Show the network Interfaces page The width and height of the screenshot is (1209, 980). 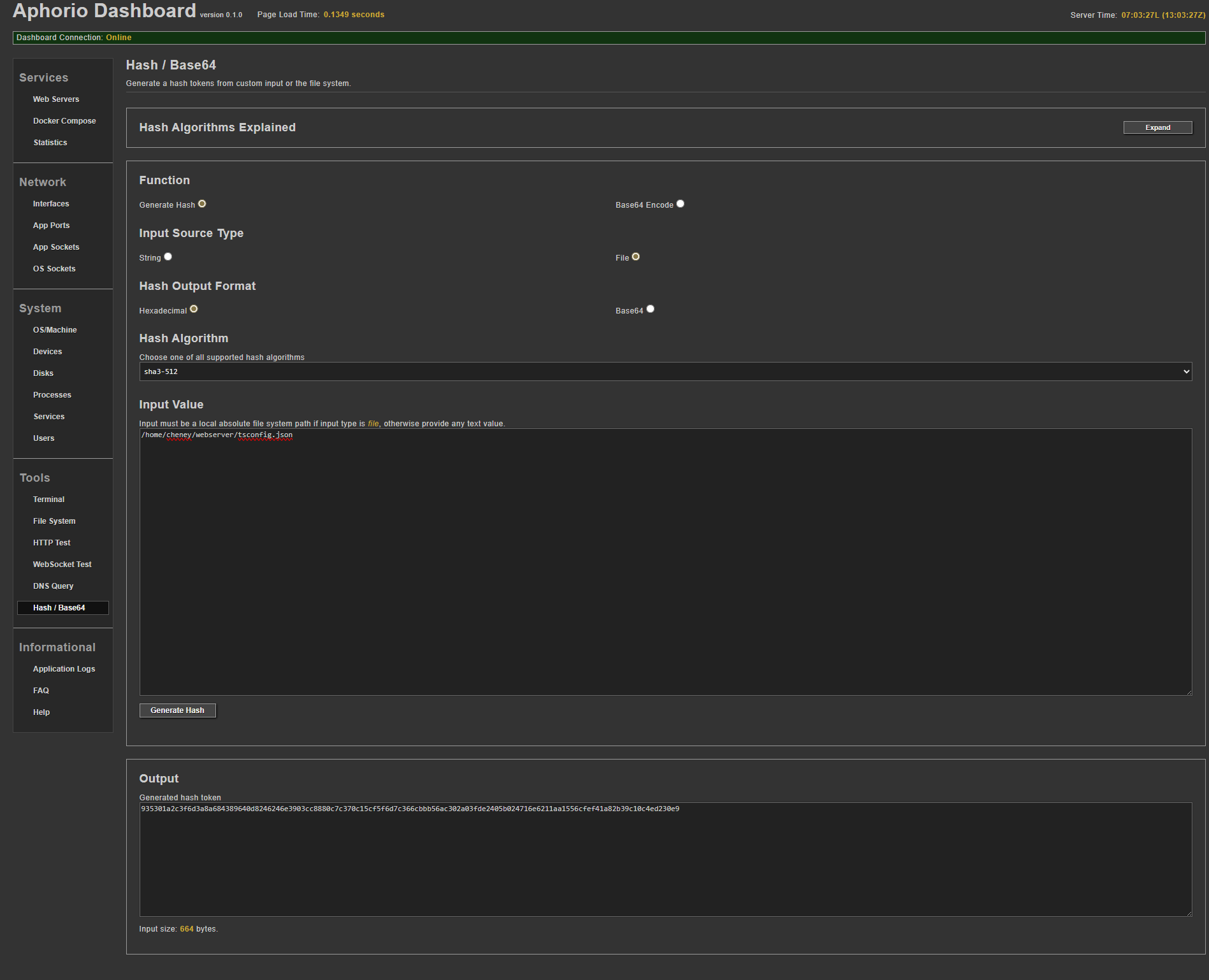(51, 204)
